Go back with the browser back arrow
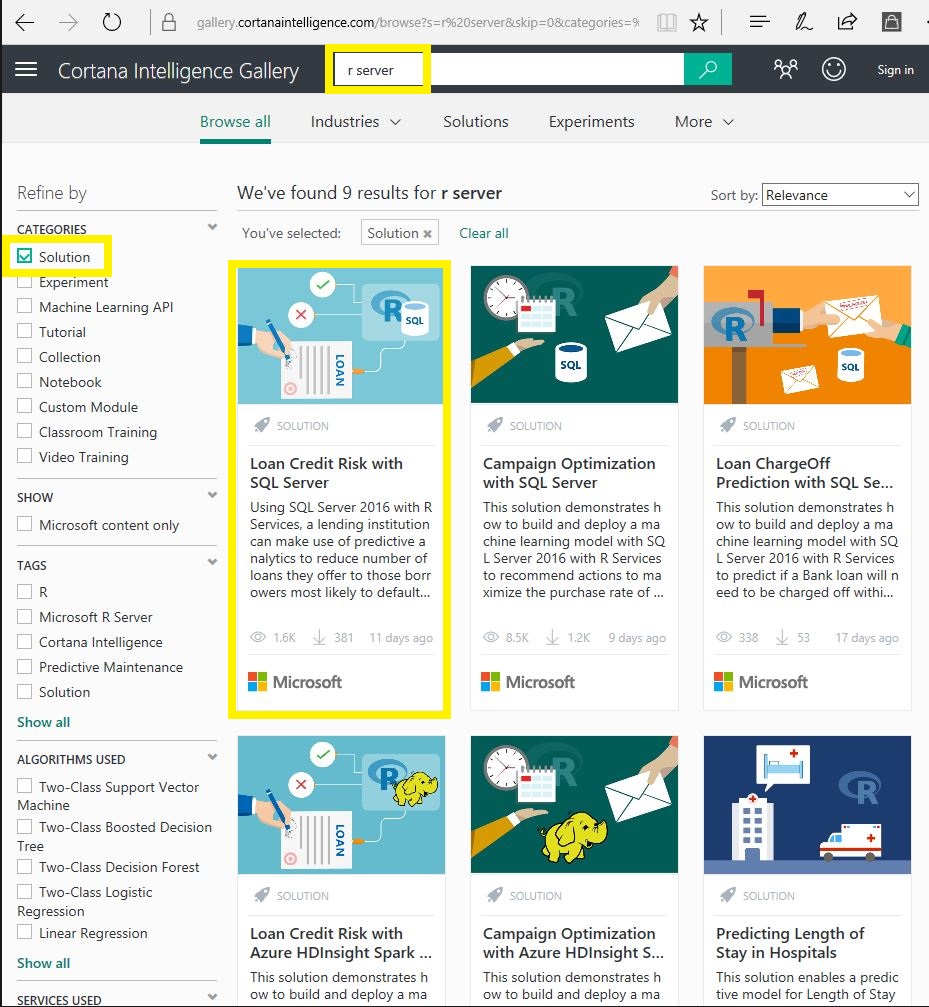 tap(24, 22)
